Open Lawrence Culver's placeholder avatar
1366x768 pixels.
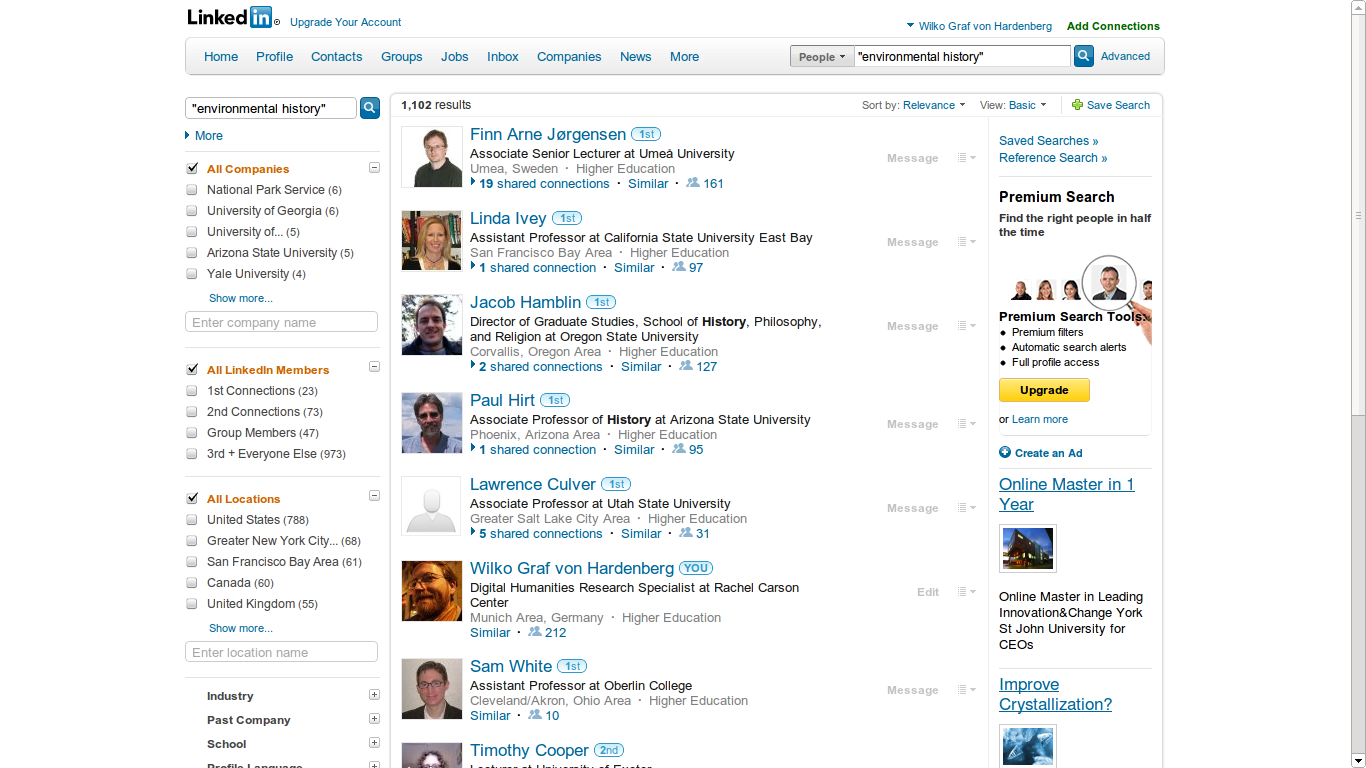[432, 507]
